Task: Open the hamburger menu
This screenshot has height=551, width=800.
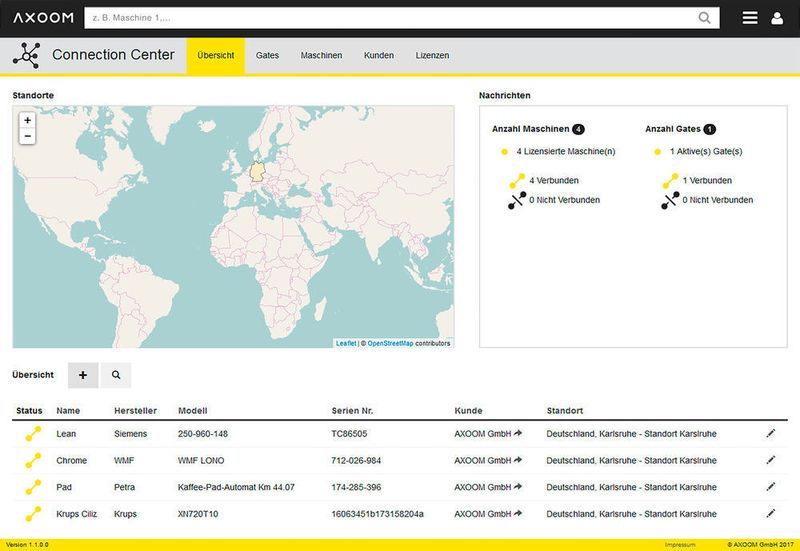Action: click(x=749, y=18)
